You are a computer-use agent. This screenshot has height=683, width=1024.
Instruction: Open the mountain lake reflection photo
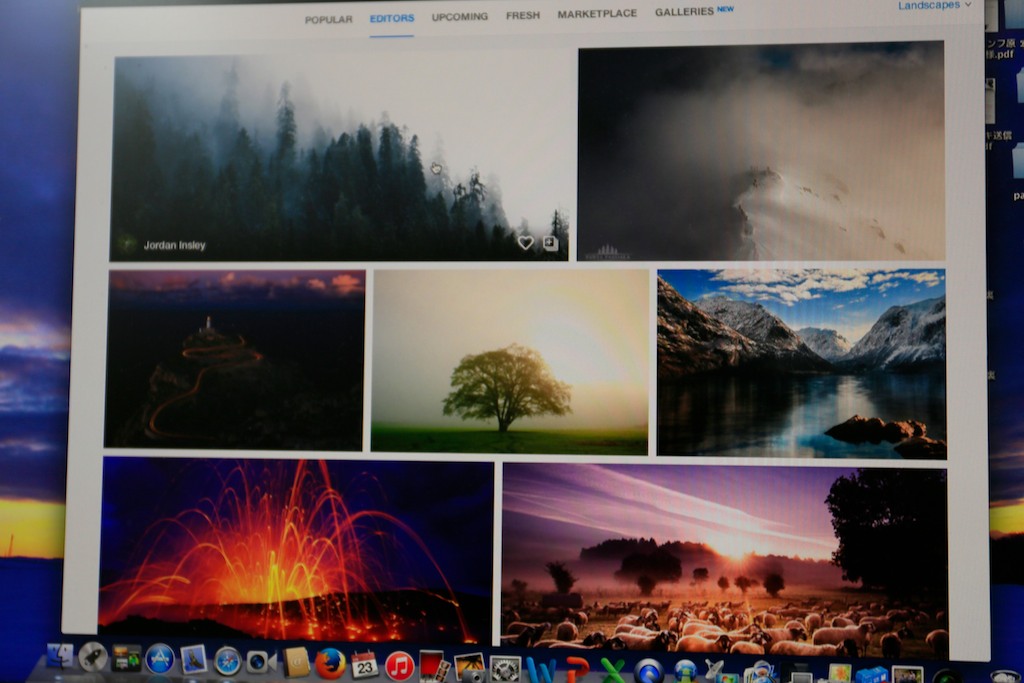point(801,364)
